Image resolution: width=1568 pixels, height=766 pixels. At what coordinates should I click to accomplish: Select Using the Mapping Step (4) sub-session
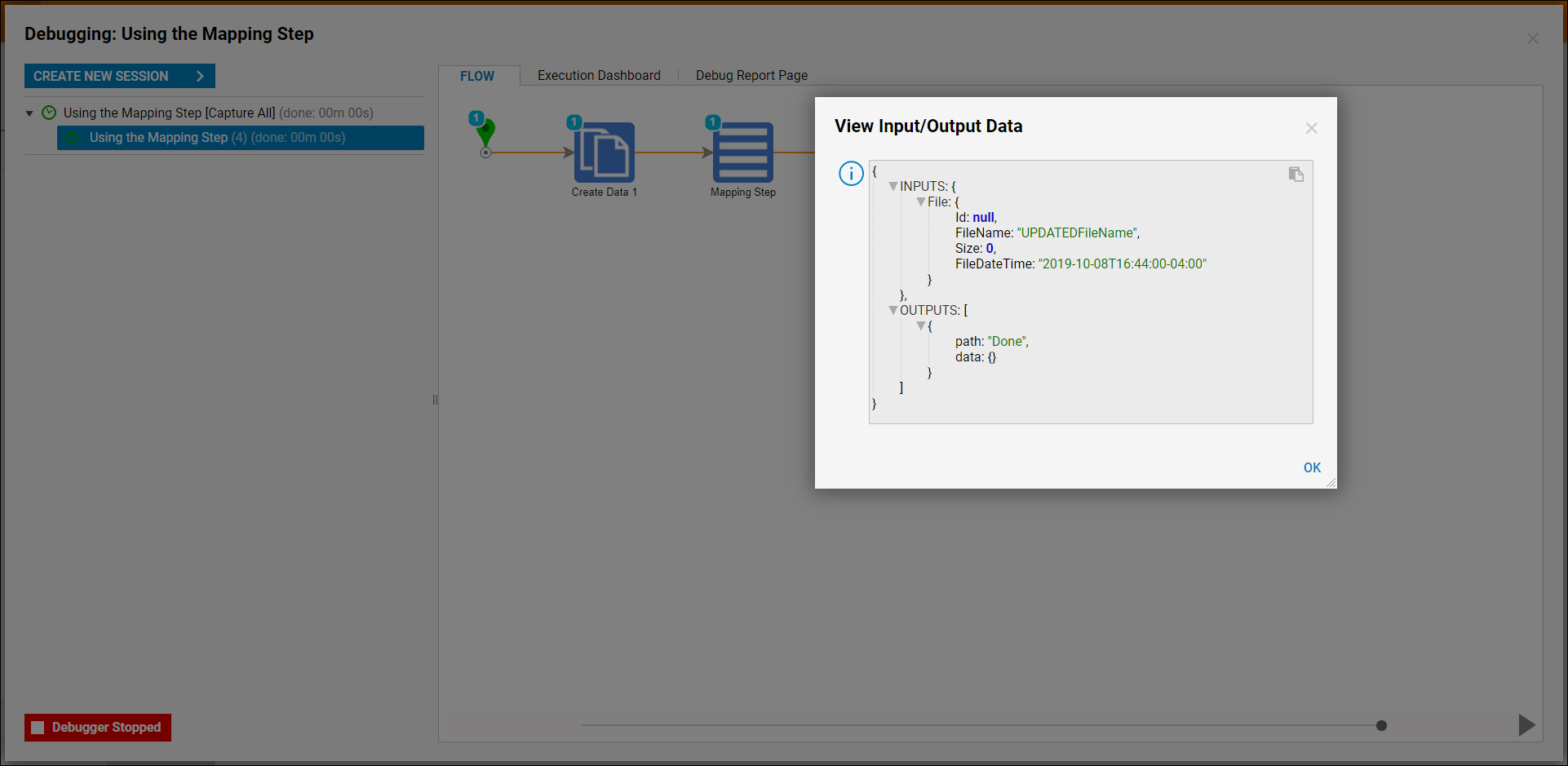pos(241,138)
